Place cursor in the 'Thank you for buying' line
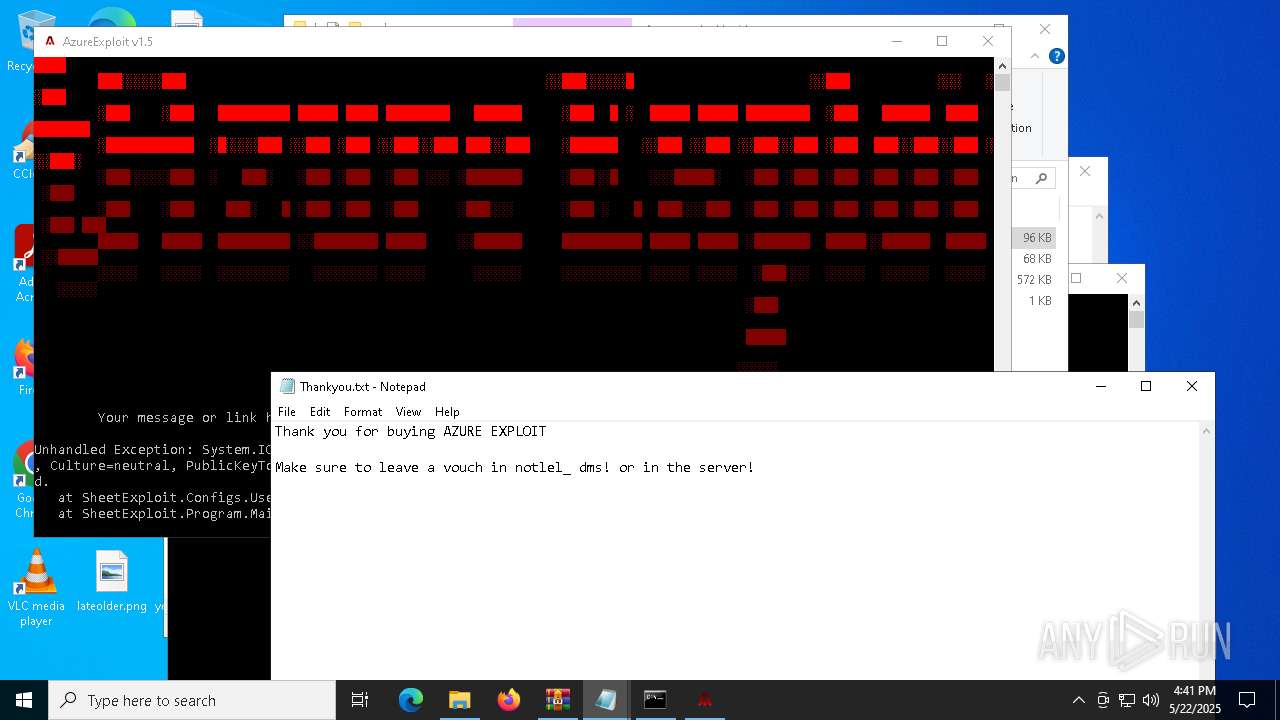 (x=410, y=431)
